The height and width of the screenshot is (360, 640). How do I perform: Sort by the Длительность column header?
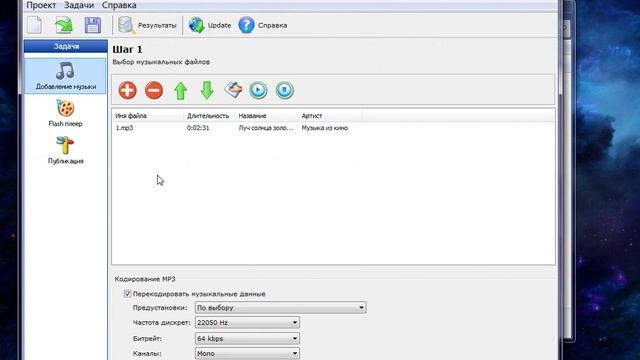[x=209, y=116]
